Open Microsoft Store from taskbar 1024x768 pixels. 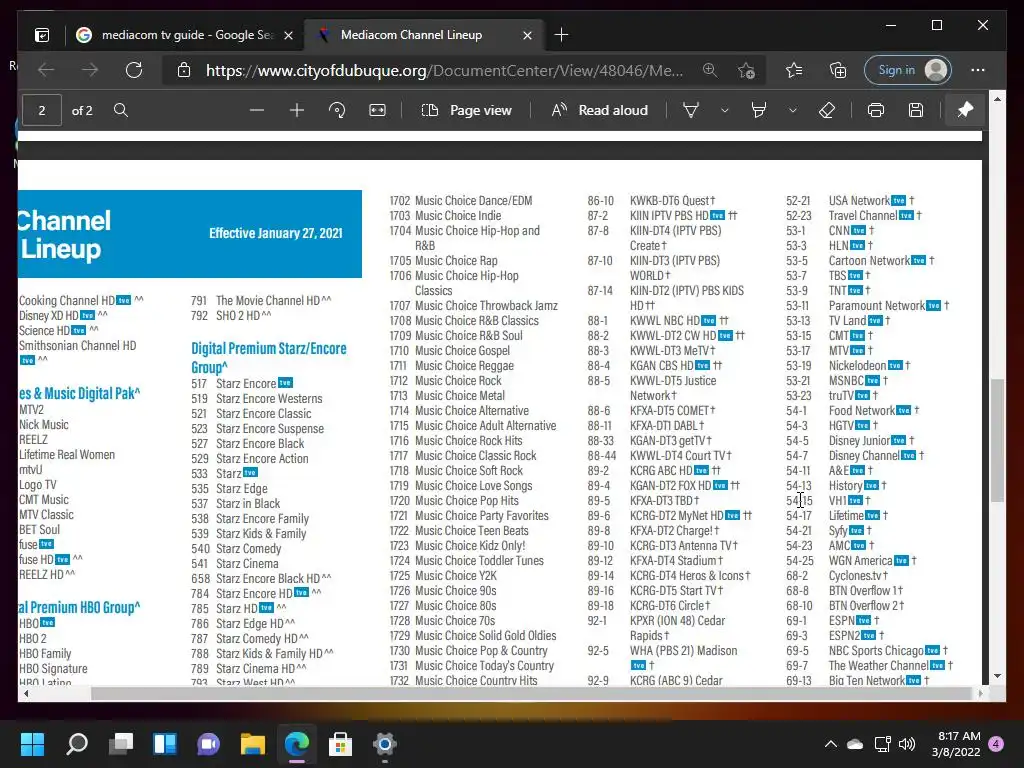tap(340, 744)
